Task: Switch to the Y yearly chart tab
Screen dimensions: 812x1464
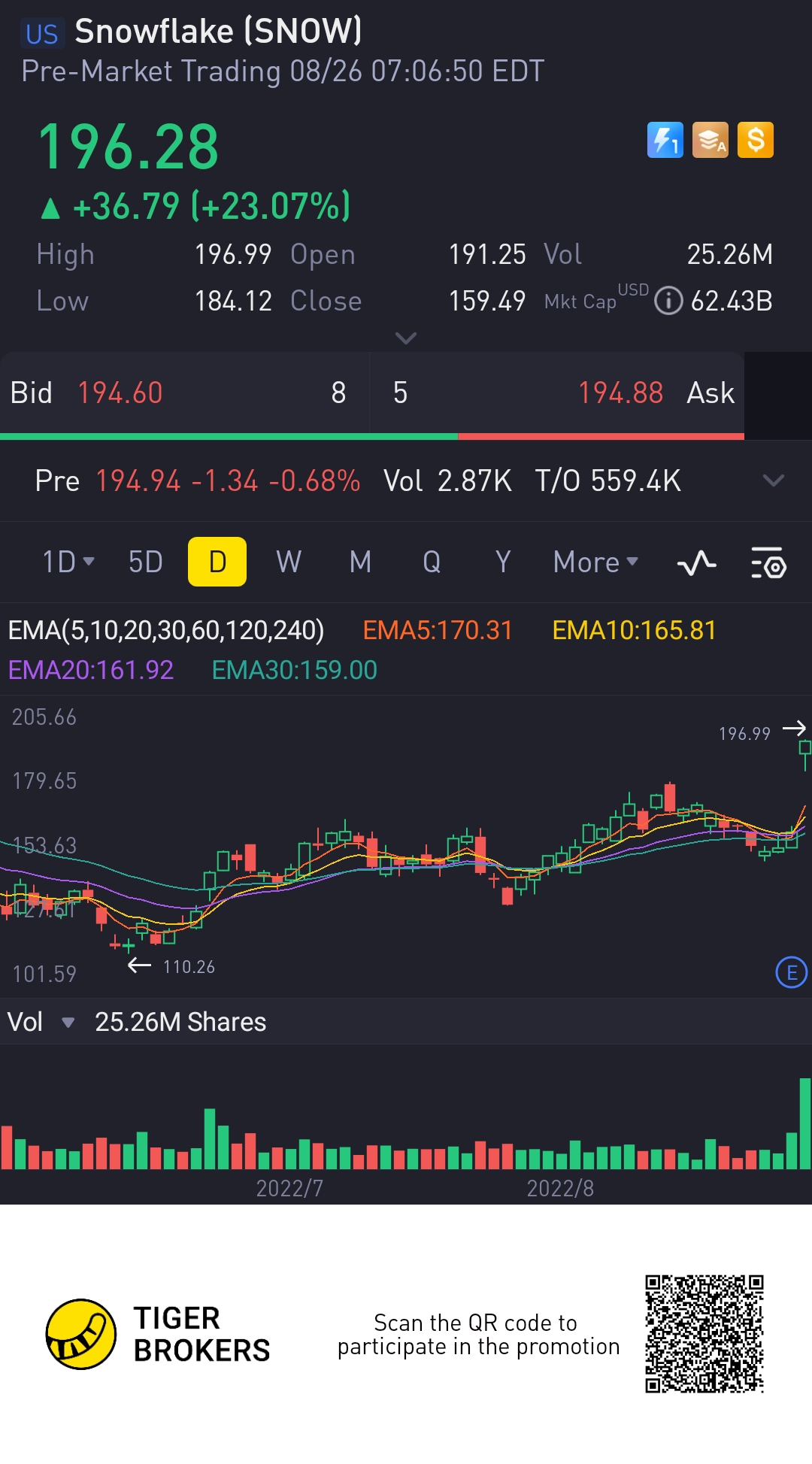Action: tap(503, 562)
